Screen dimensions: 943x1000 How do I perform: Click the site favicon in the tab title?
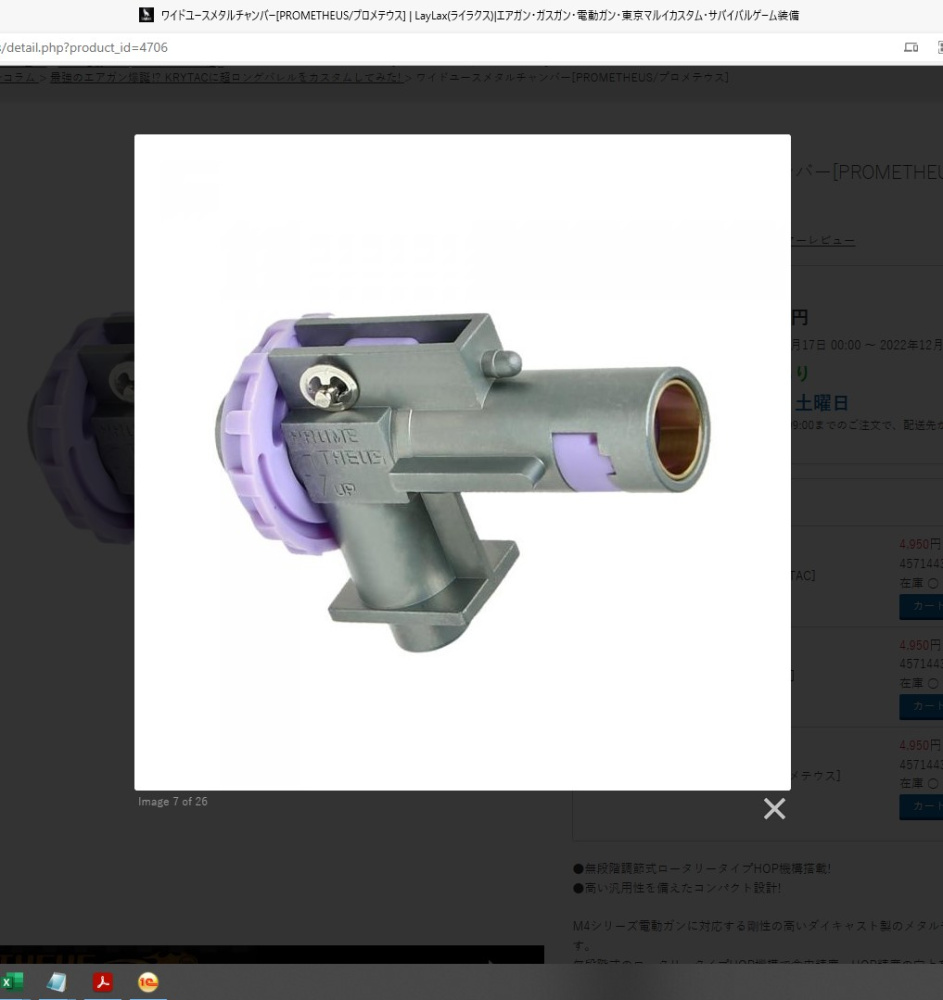146,15
